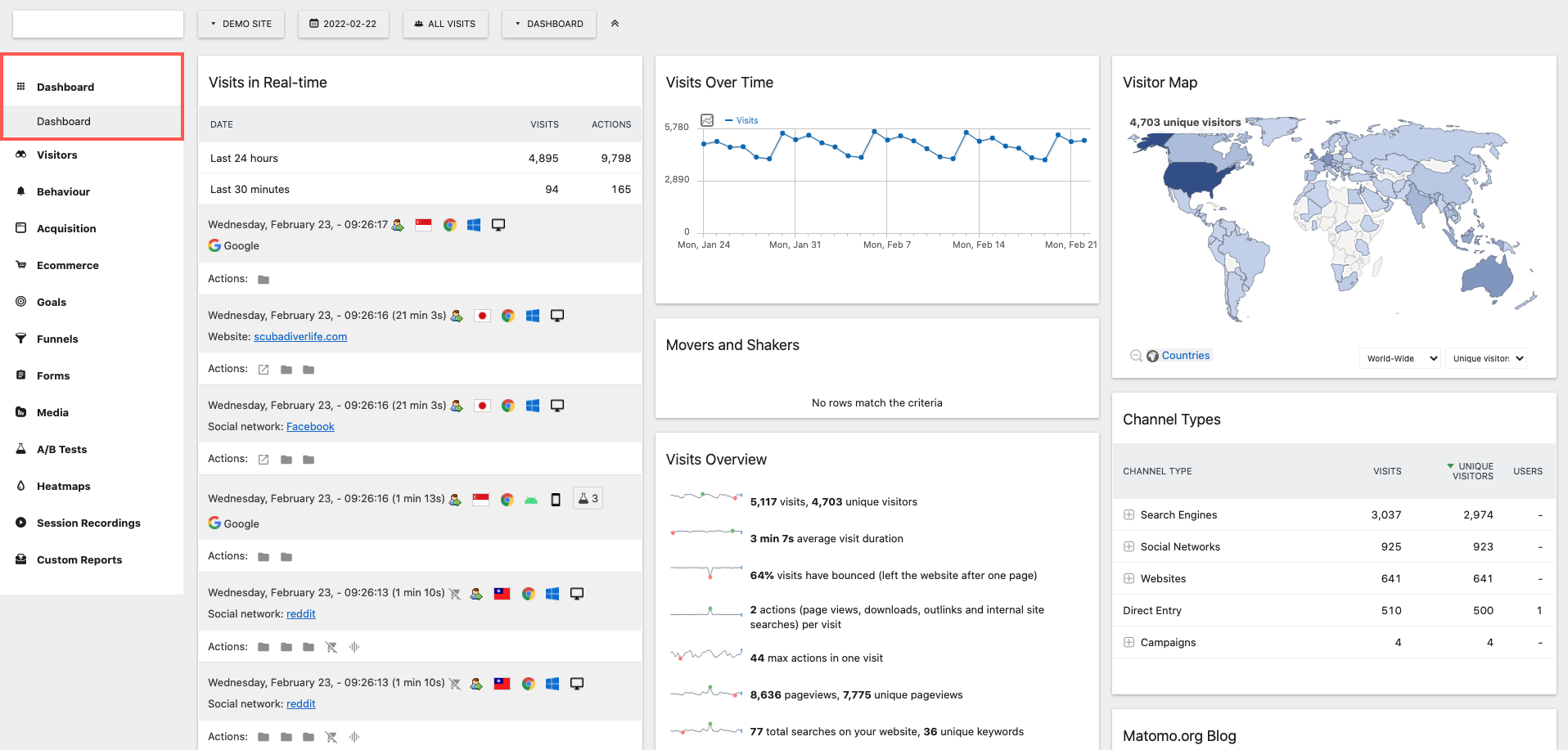
Task: Click the Windows OS icon in the 09:26:17 visit
Action: pyautogui.click(x=474, y=225)
